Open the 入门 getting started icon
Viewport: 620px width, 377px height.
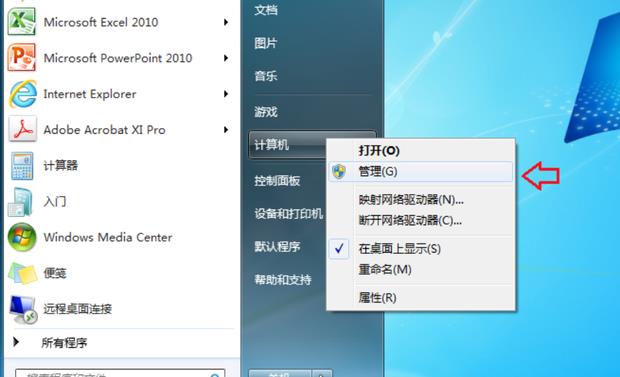click(x=21, y=202)
